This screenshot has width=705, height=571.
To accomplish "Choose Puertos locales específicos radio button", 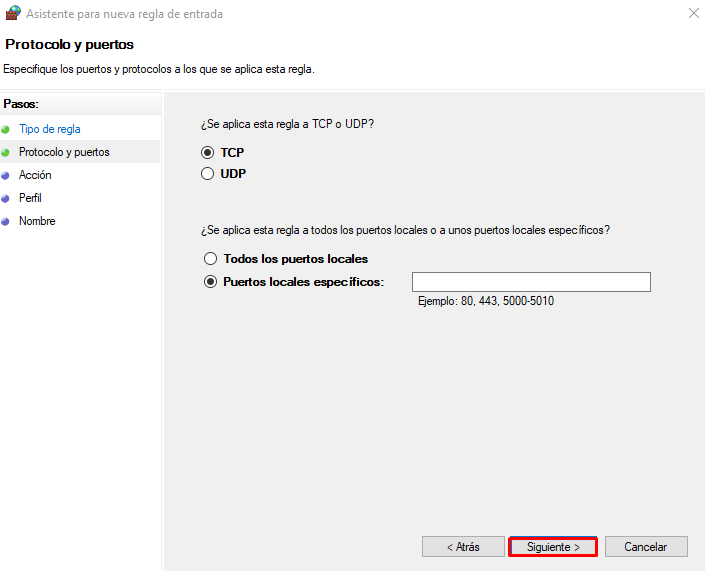I will (210, 282).
